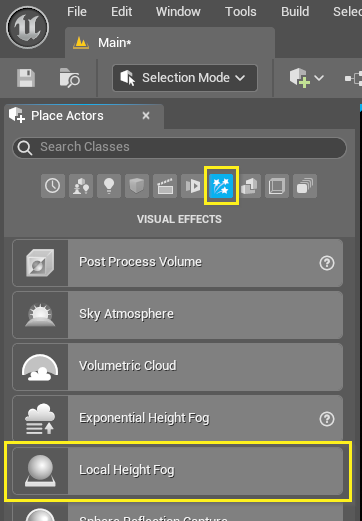Select the Geometry category icon
The image size is (362, 521).
pyautogui.click(x=249, y=186)
